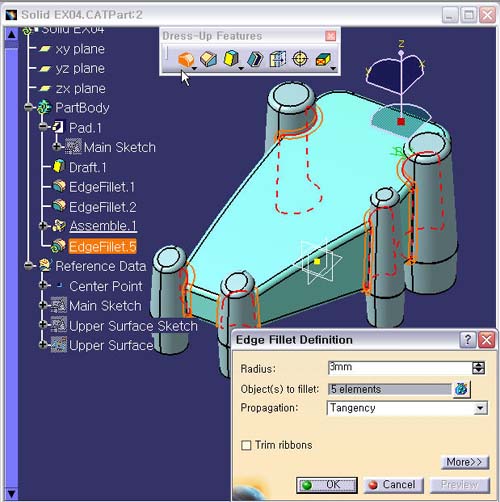Viewport: 500px width, 502px height.
Task: Click the edit elements icon beside Object(s) to fillet
Action: 461,389
